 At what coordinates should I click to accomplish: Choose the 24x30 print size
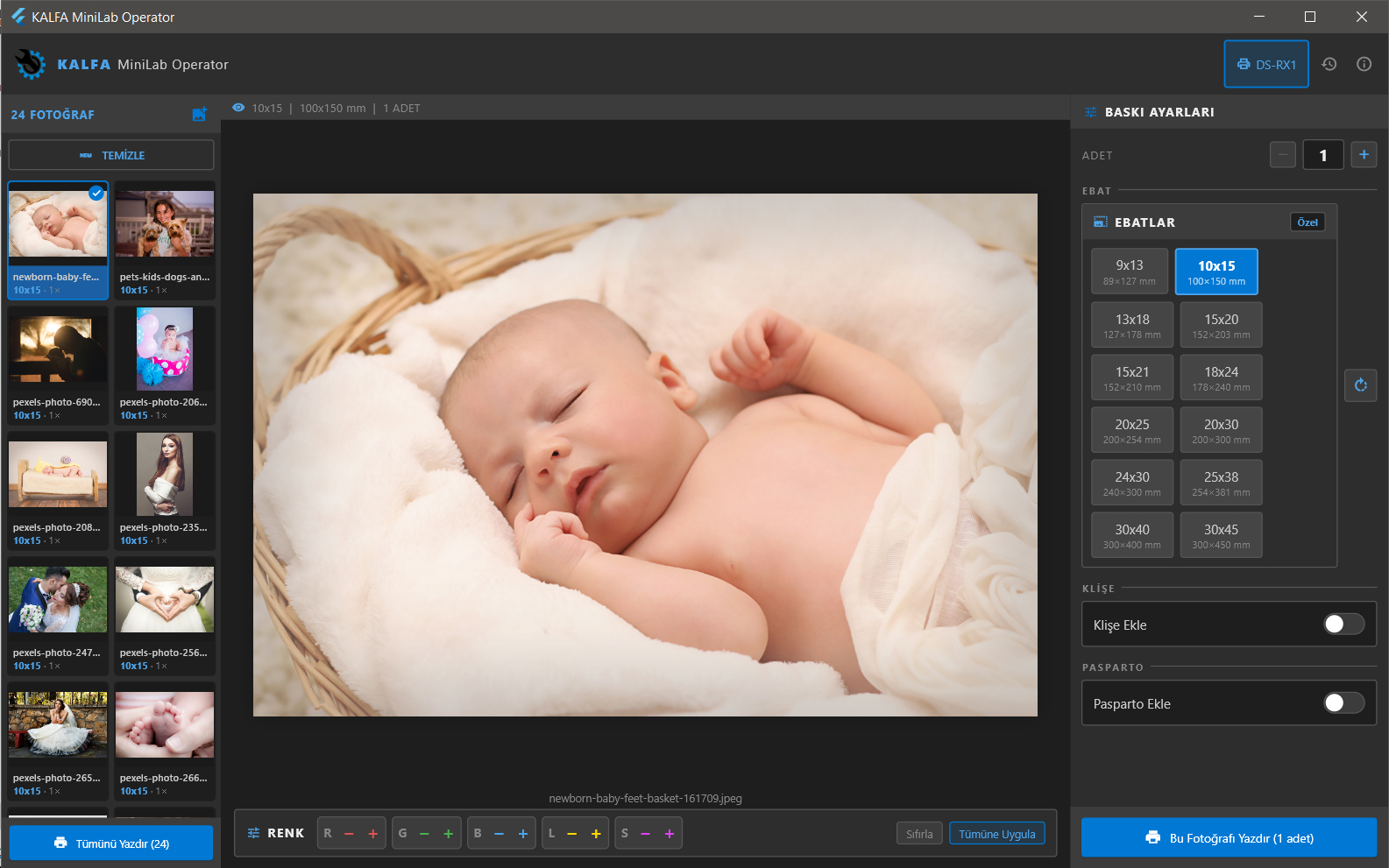click(x=1132, y=483)
